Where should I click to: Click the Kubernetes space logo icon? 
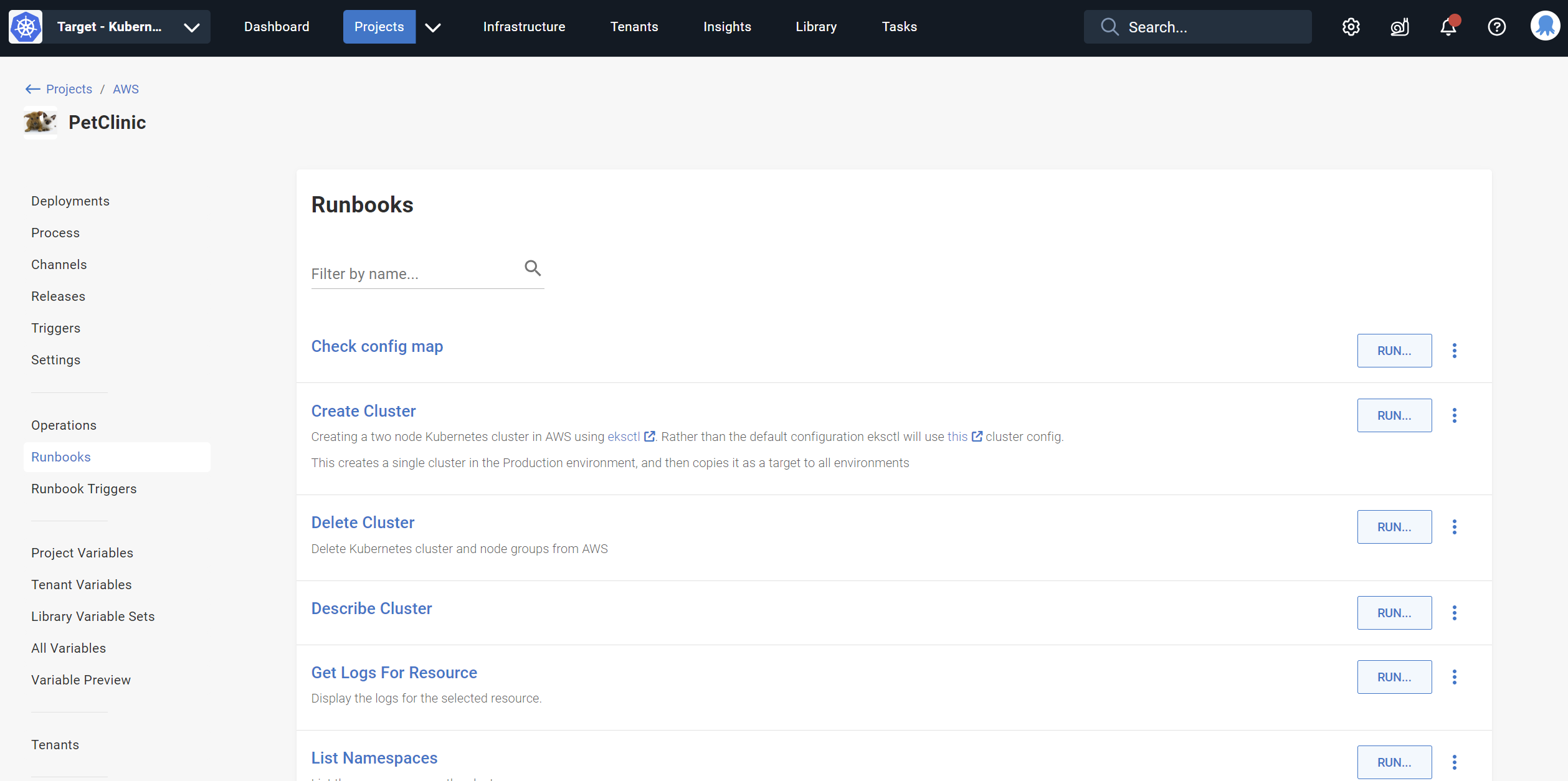26,27
